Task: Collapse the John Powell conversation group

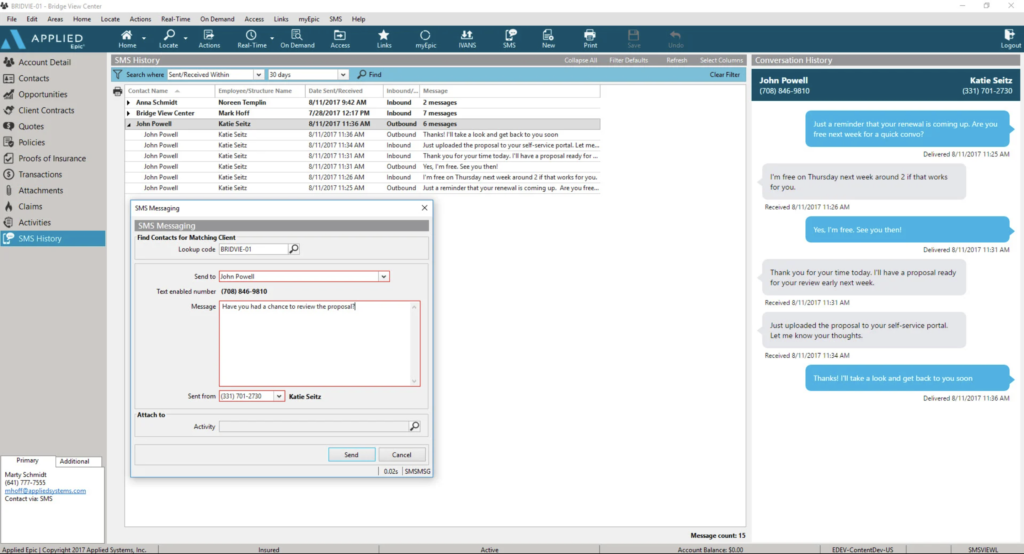Action: (128, 124)
